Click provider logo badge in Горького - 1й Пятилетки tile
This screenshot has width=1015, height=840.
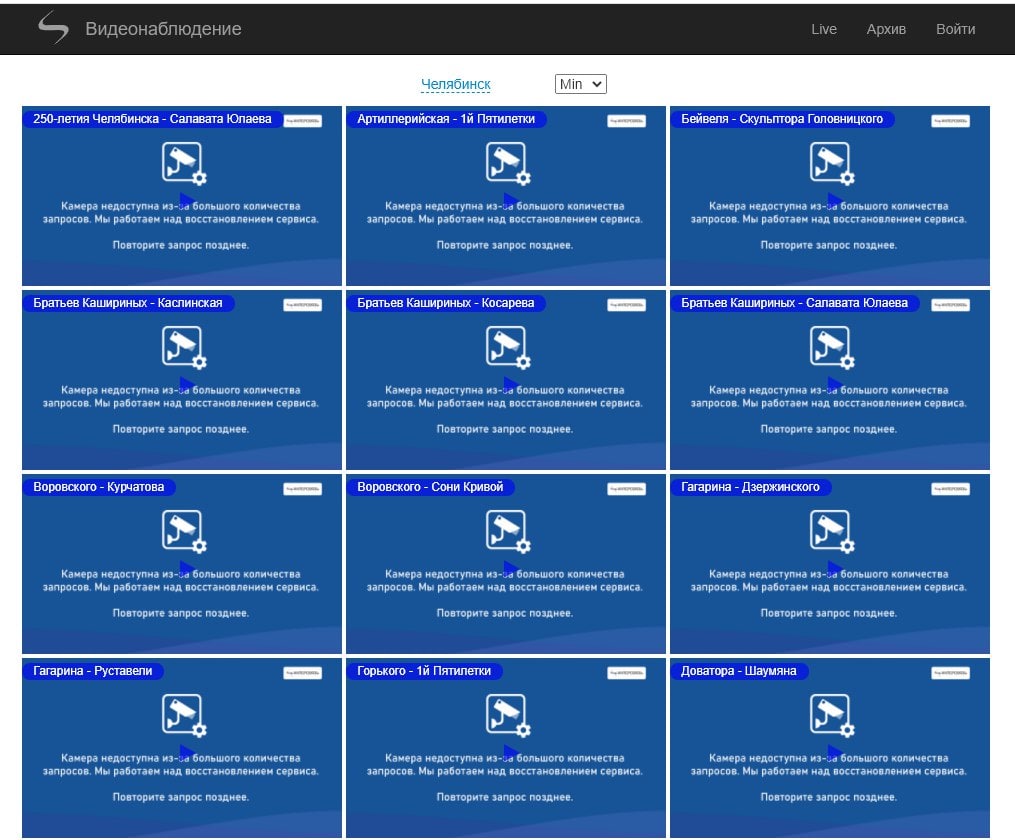(x=627, y=672)
